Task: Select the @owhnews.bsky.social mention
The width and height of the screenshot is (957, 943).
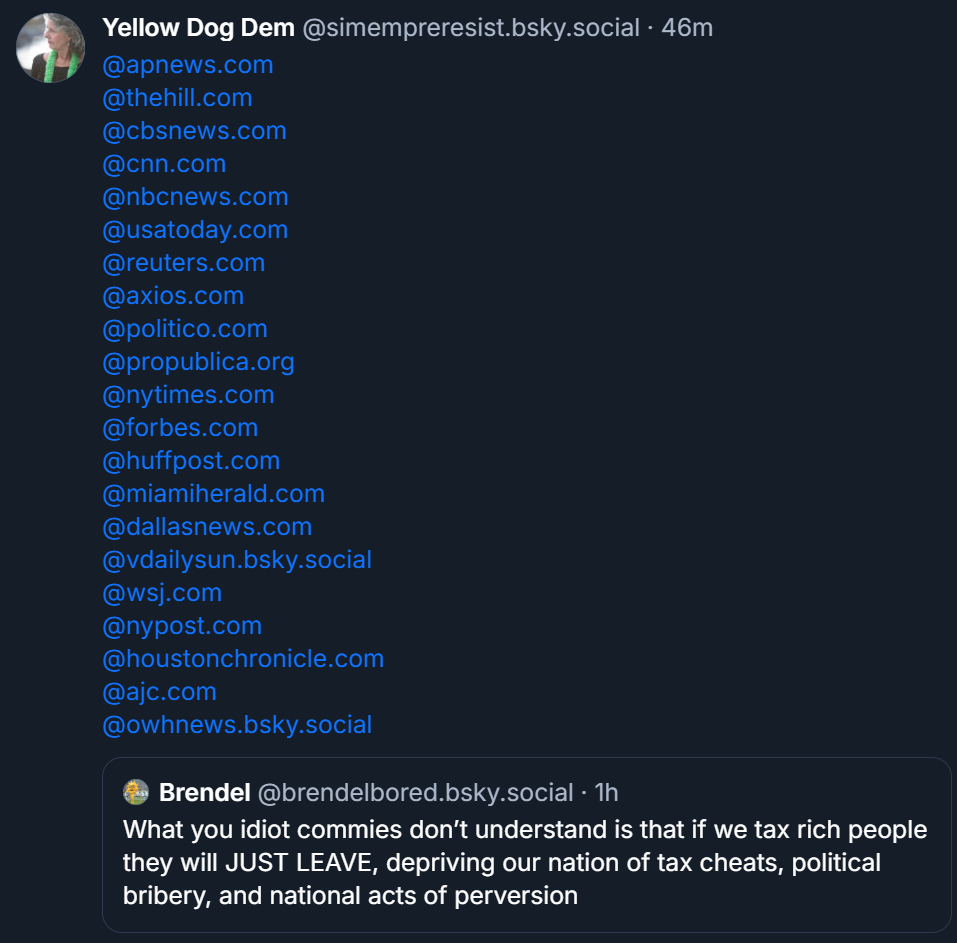Action: tap(237, 725)
